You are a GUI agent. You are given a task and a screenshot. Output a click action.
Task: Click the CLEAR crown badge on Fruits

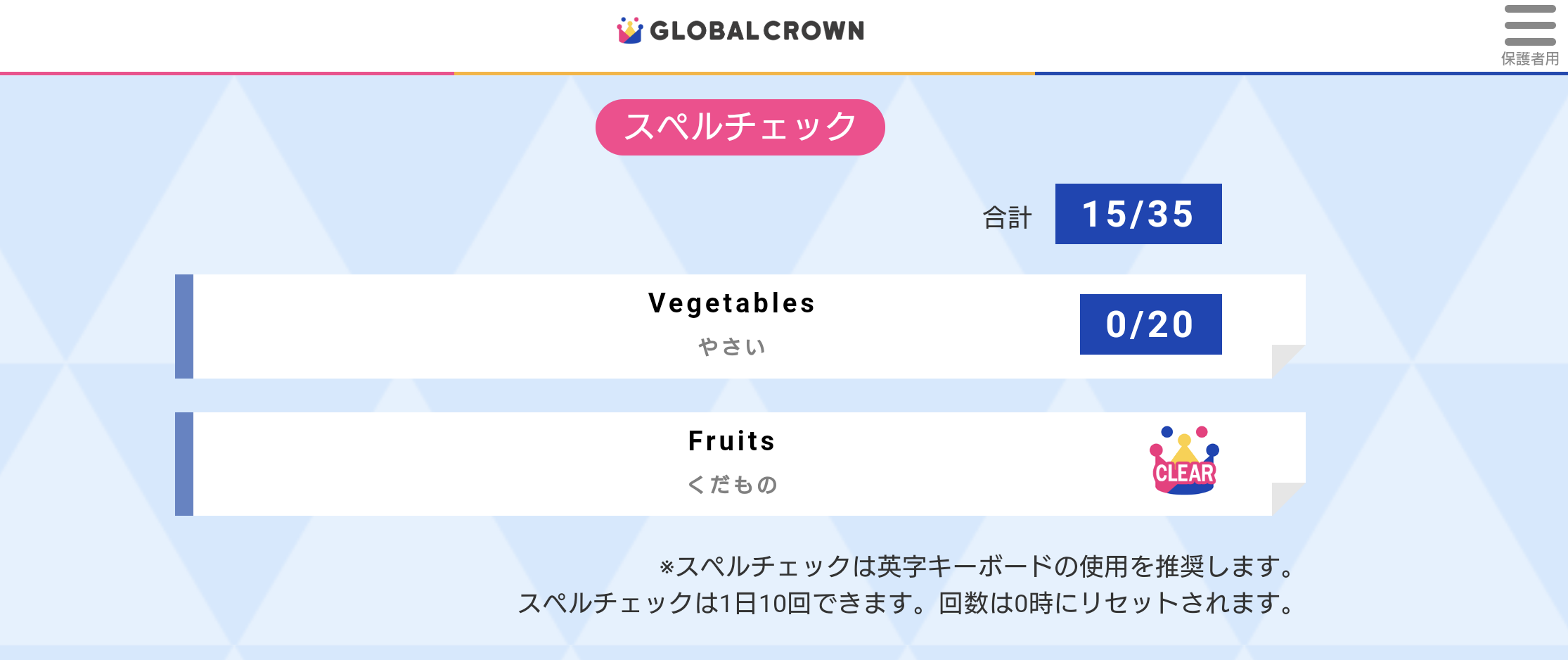(1185, 462)
